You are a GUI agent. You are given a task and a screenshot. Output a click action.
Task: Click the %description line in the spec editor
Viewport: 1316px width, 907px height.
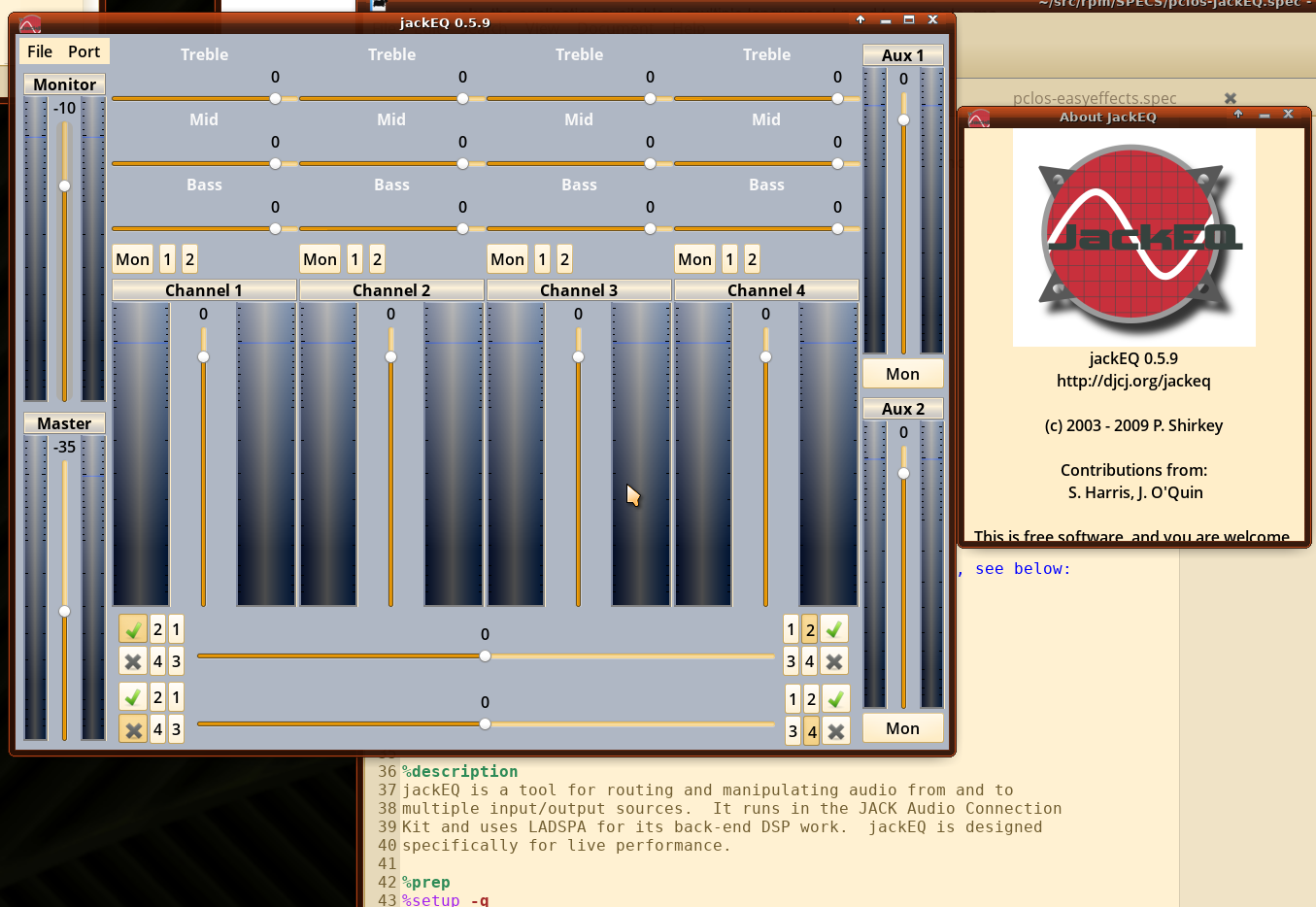point(460,771)
